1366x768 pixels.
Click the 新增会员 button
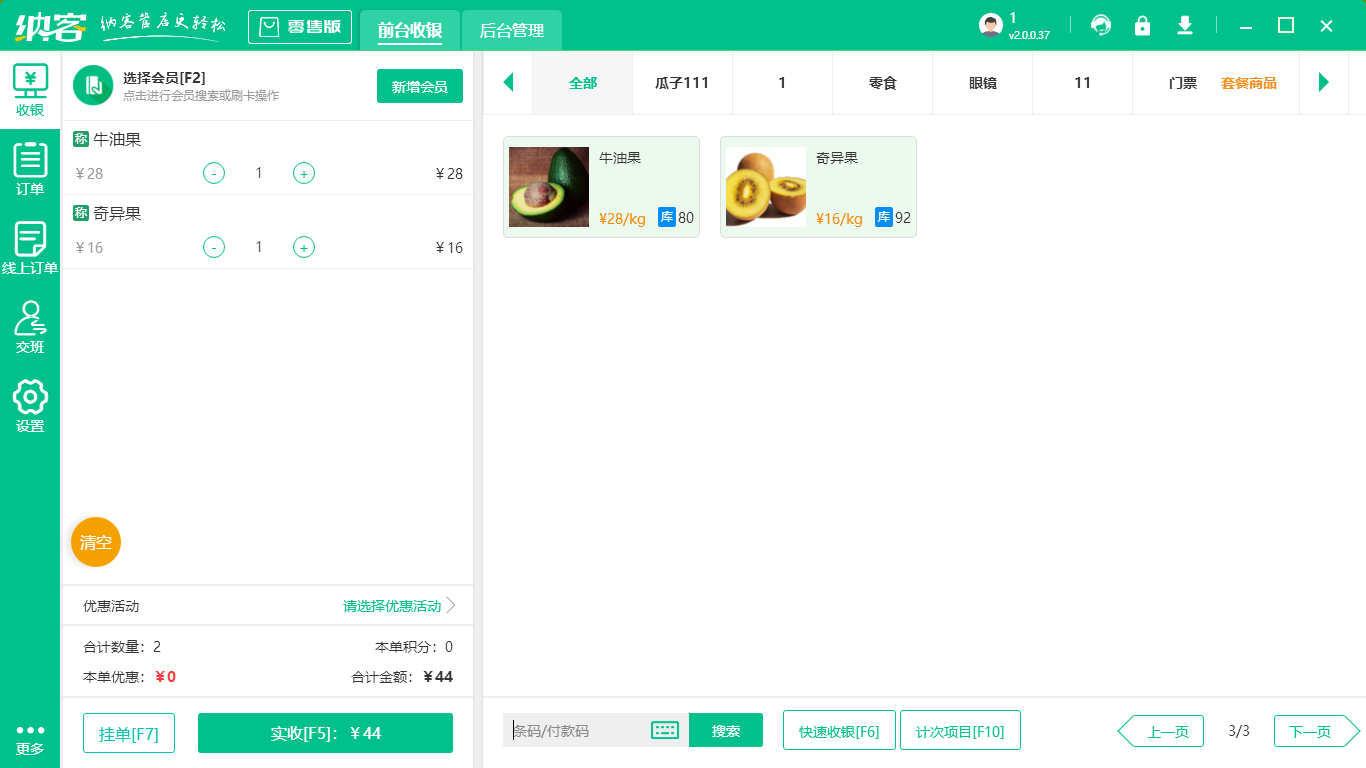click(419, 87)
